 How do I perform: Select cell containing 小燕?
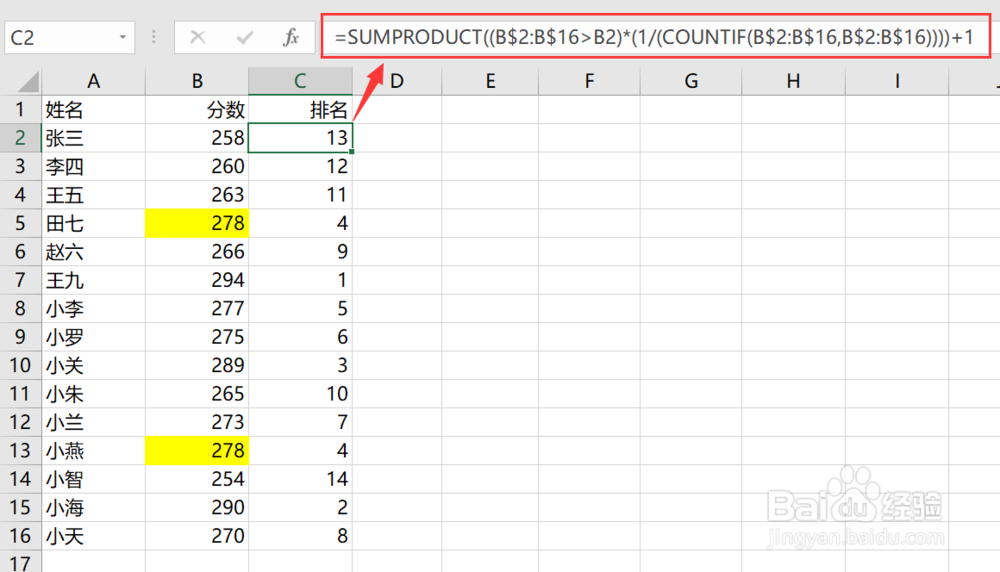(x=93, y=451)
